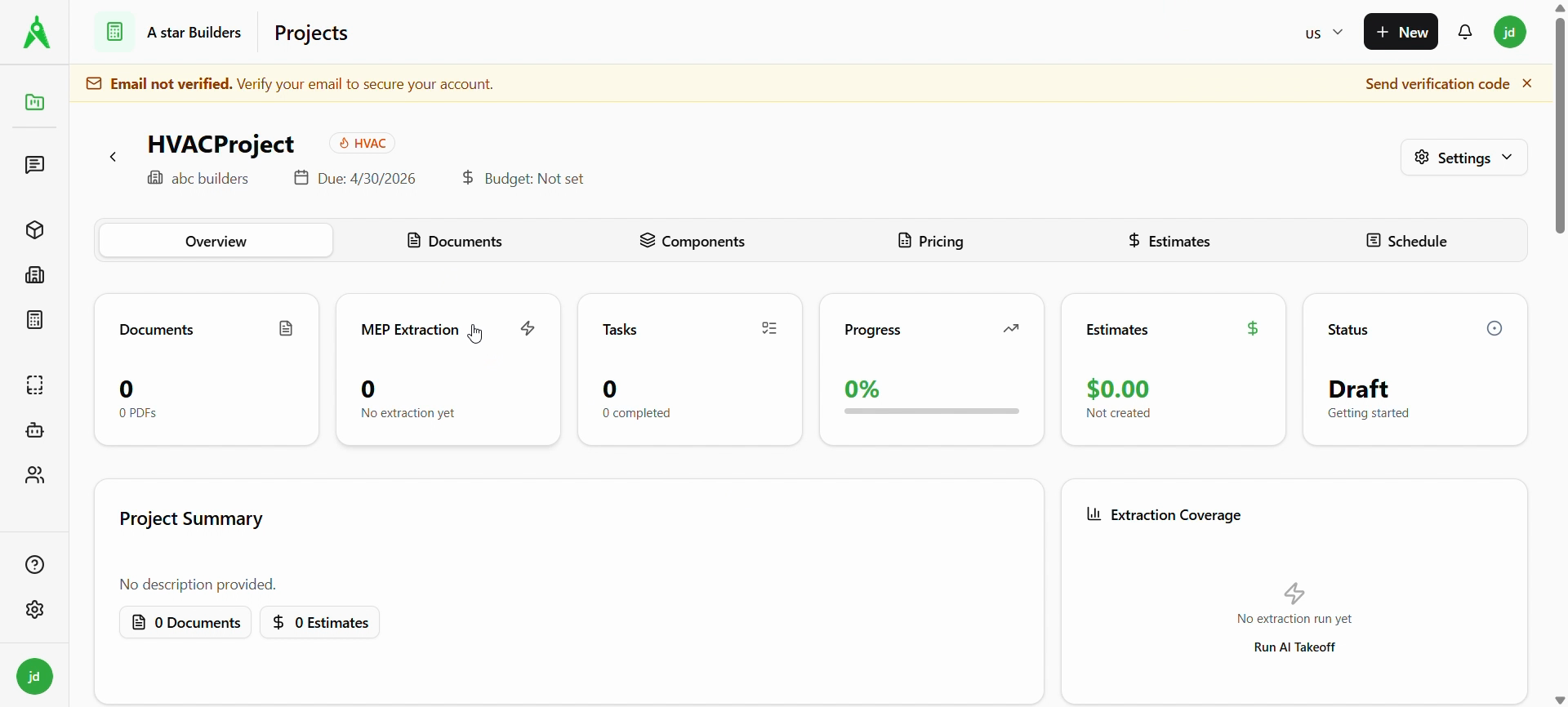
Task: Click Run AI Takeoff
Action: tap(1294, 647)
